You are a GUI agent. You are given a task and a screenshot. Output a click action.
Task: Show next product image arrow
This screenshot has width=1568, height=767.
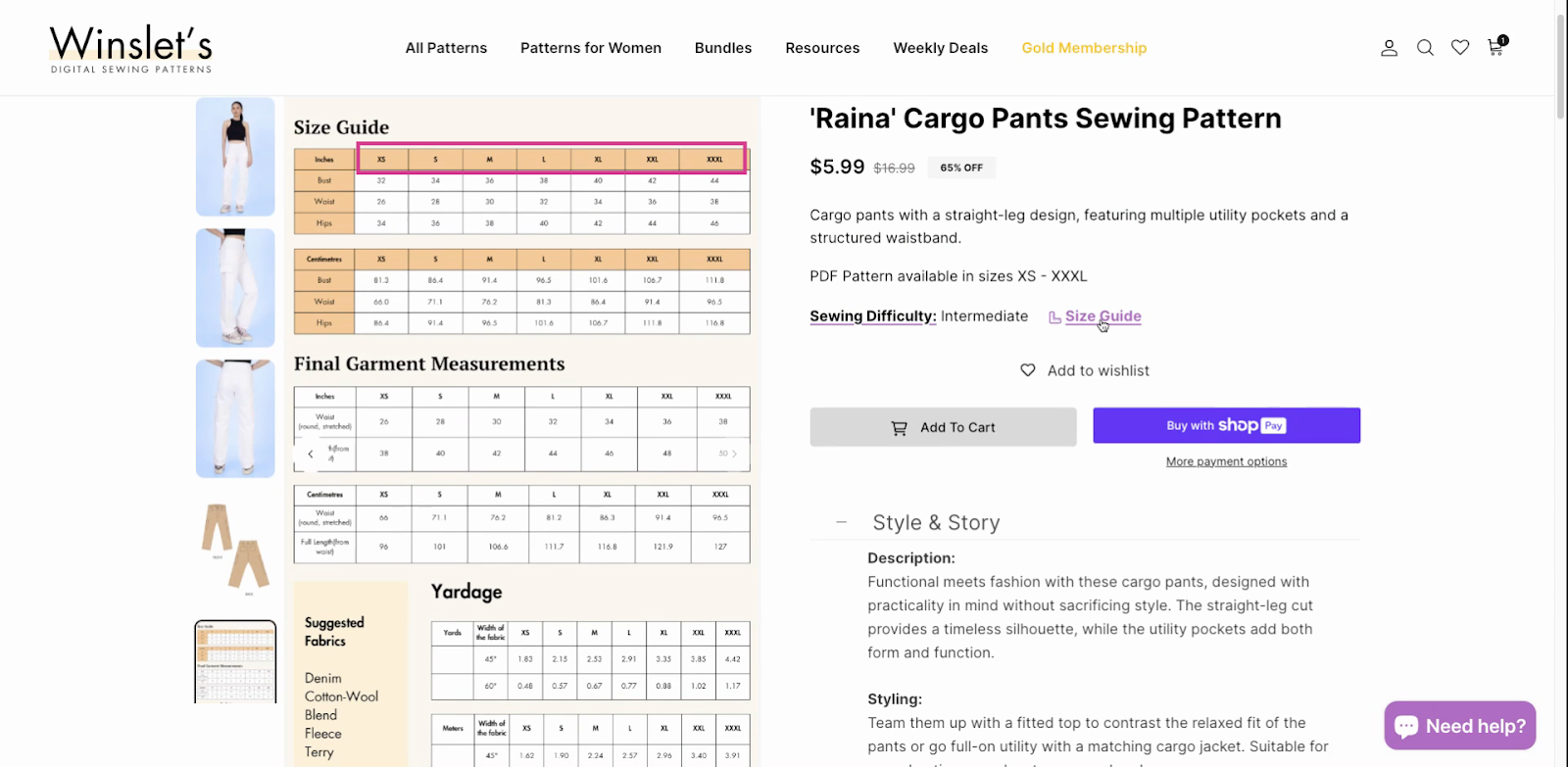pos(734,455)
